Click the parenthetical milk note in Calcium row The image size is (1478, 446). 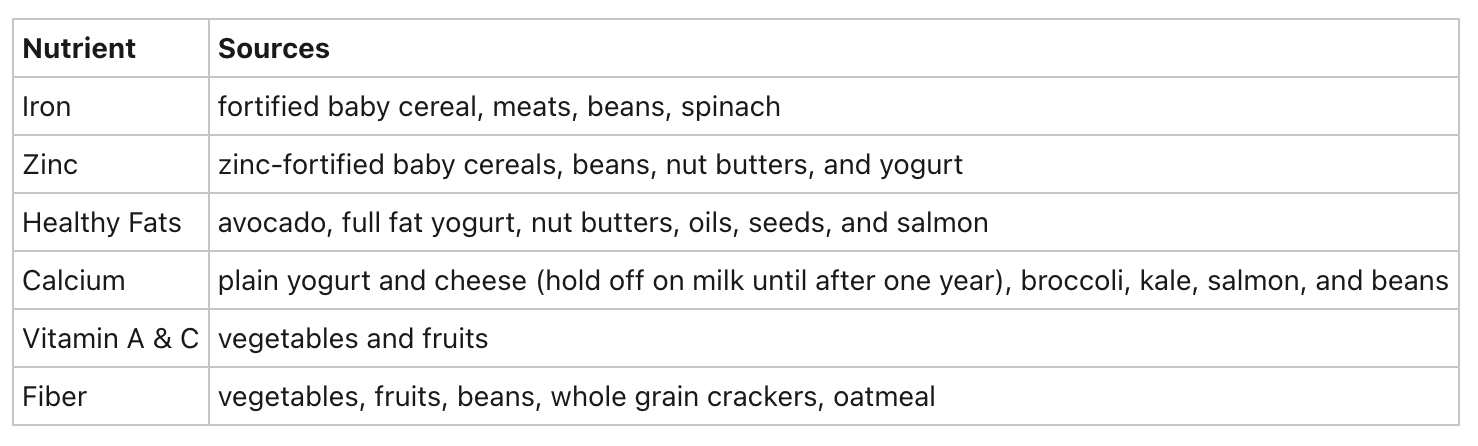coord(772,281)
